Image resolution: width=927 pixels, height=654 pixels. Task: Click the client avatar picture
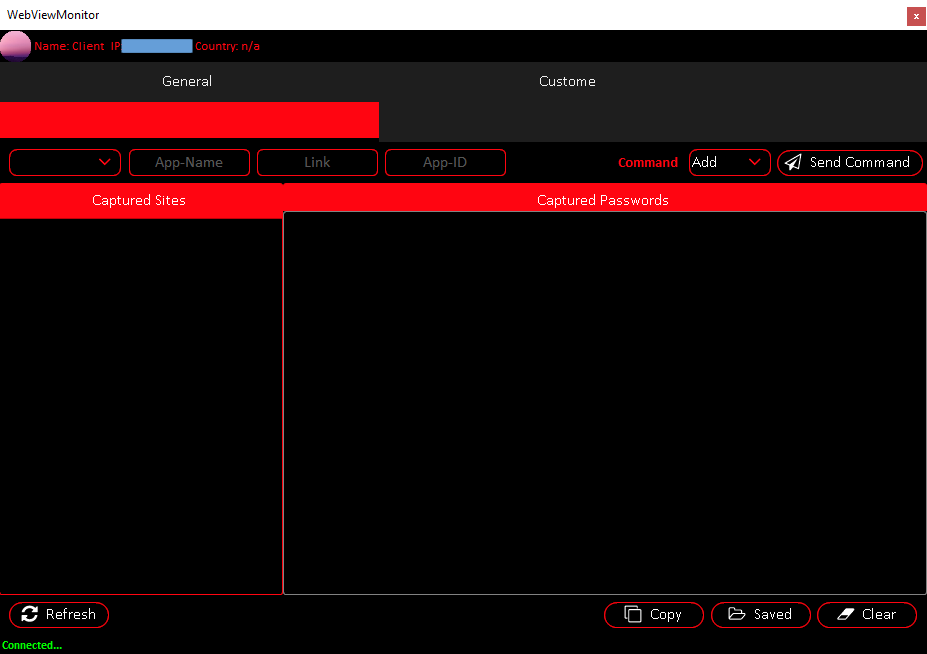tap(15, 46)
